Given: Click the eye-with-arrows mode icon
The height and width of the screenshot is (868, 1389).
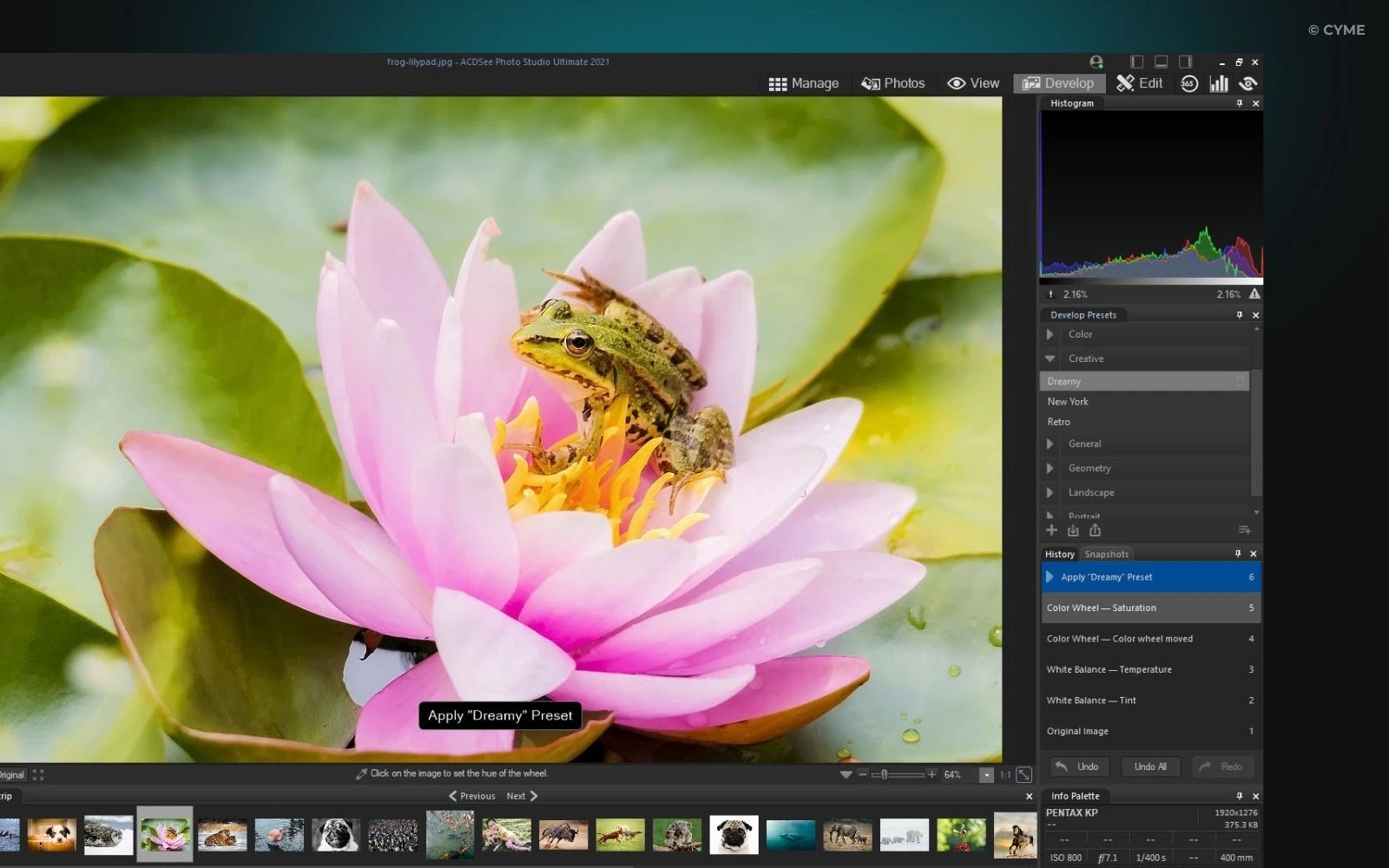Looking at the screenshot, I should coord(1248,83).
